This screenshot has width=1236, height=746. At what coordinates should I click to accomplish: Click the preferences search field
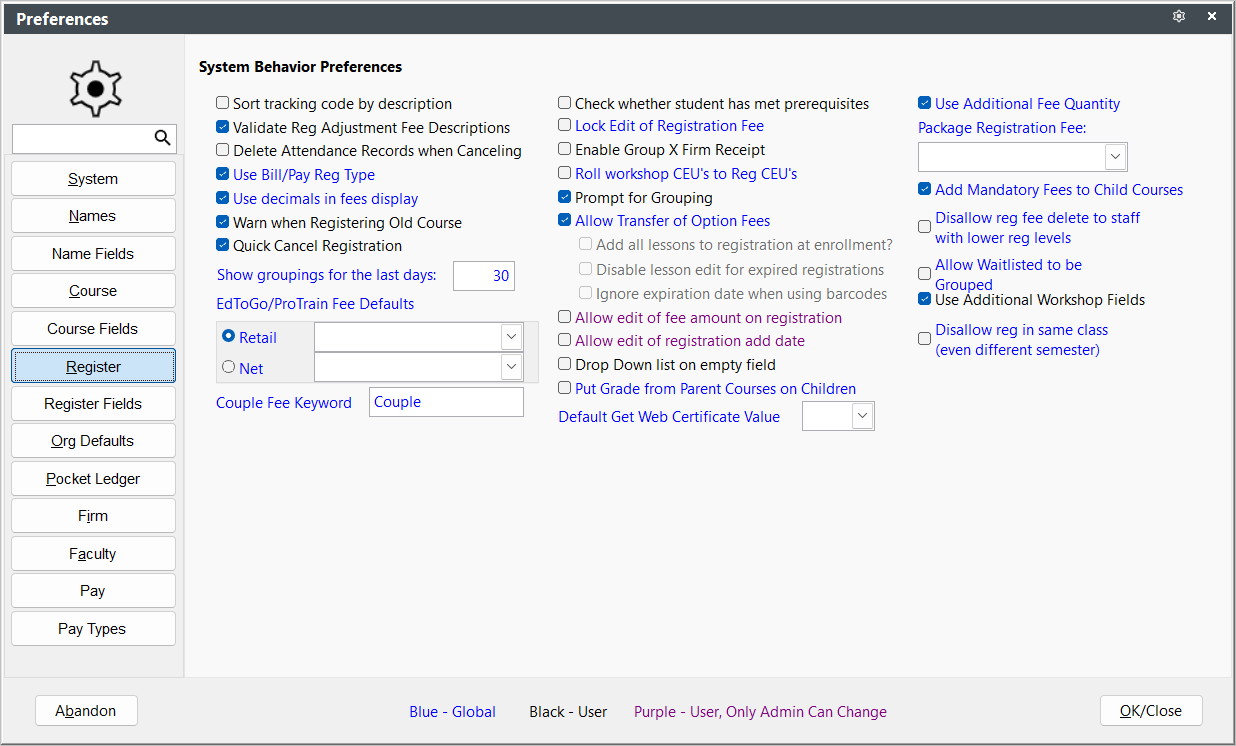(82, 138)
